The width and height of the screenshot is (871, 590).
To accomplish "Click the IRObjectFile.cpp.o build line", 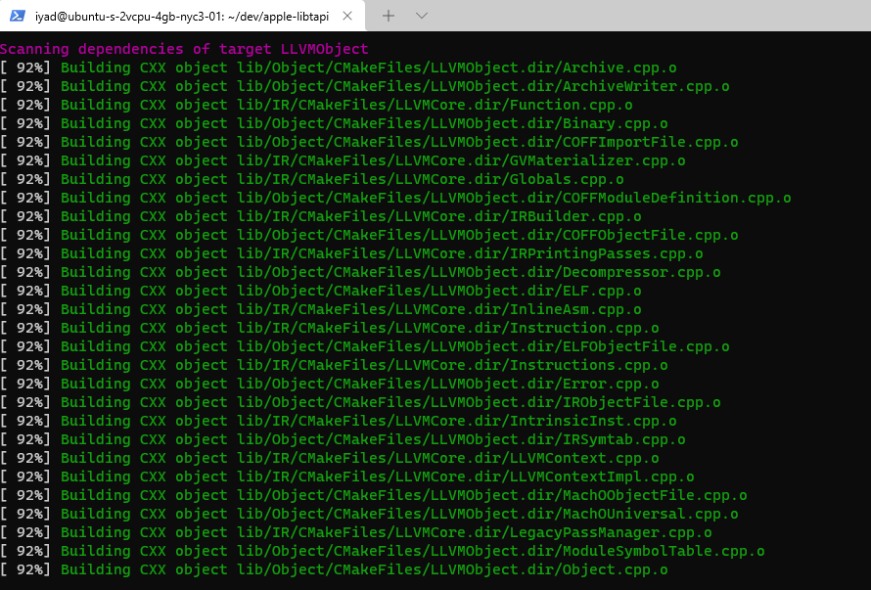I will pos(361,403).
